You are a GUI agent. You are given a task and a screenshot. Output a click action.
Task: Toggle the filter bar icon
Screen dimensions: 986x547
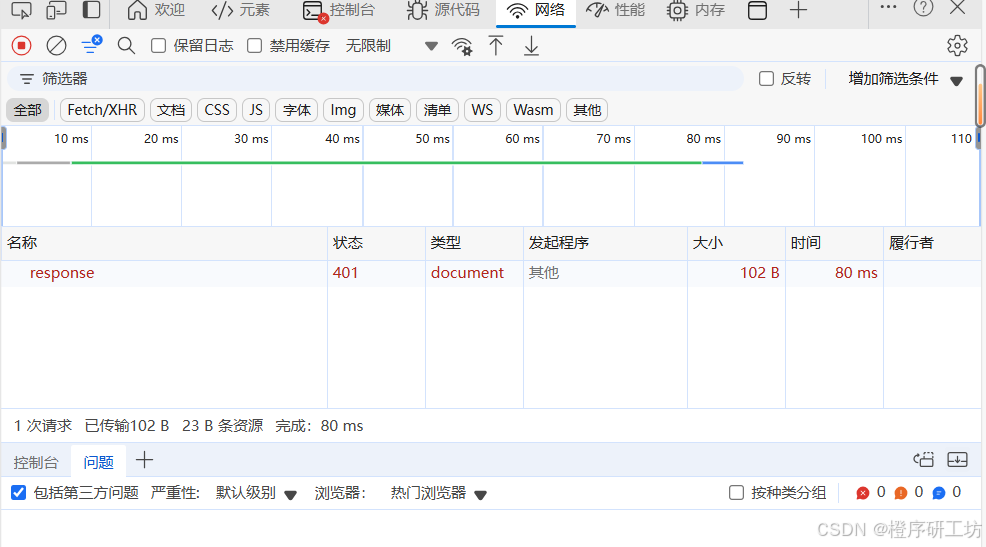point(92,45)
